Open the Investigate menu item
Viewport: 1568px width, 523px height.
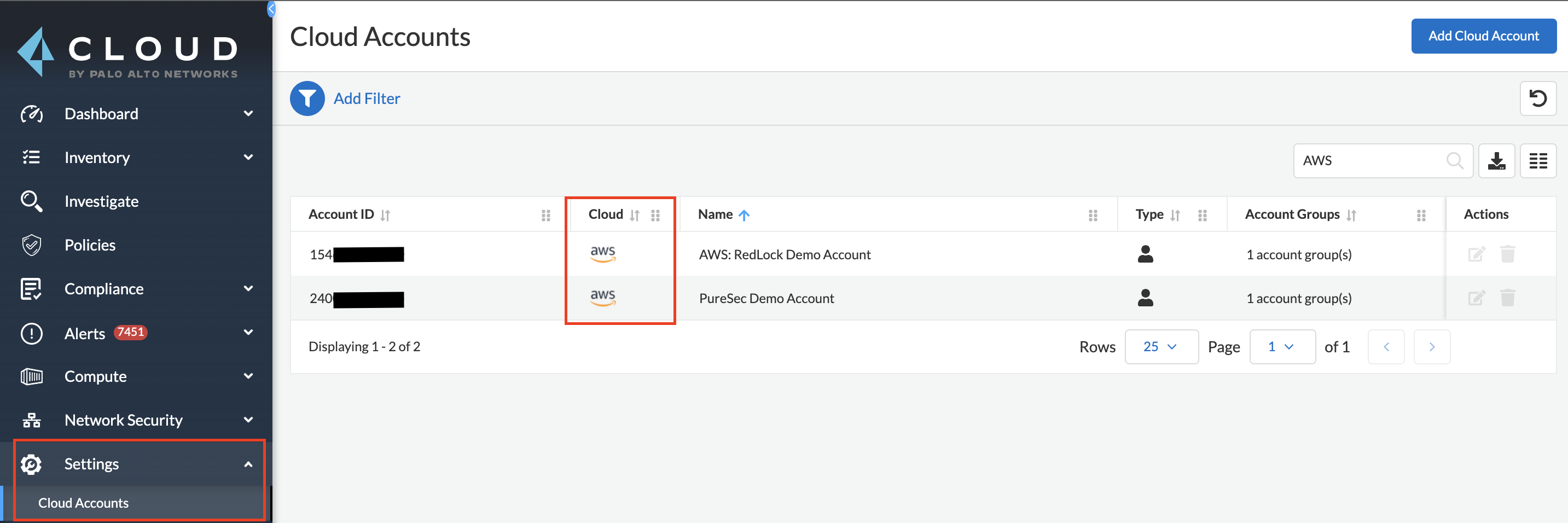pyautogui.click(x=102, y=201)
